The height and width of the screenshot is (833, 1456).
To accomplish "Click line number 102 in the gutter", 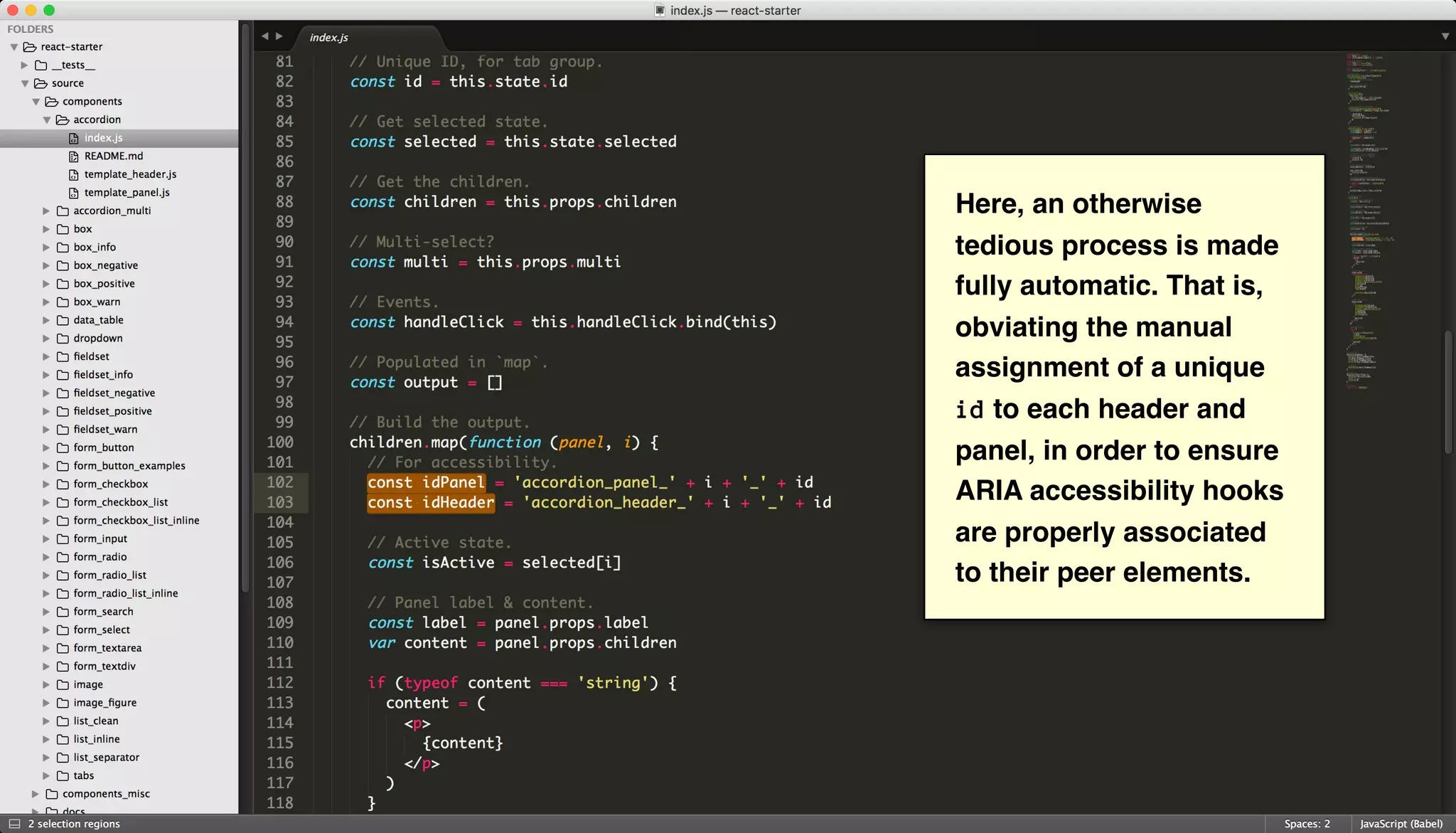I will tap(280, 482).
